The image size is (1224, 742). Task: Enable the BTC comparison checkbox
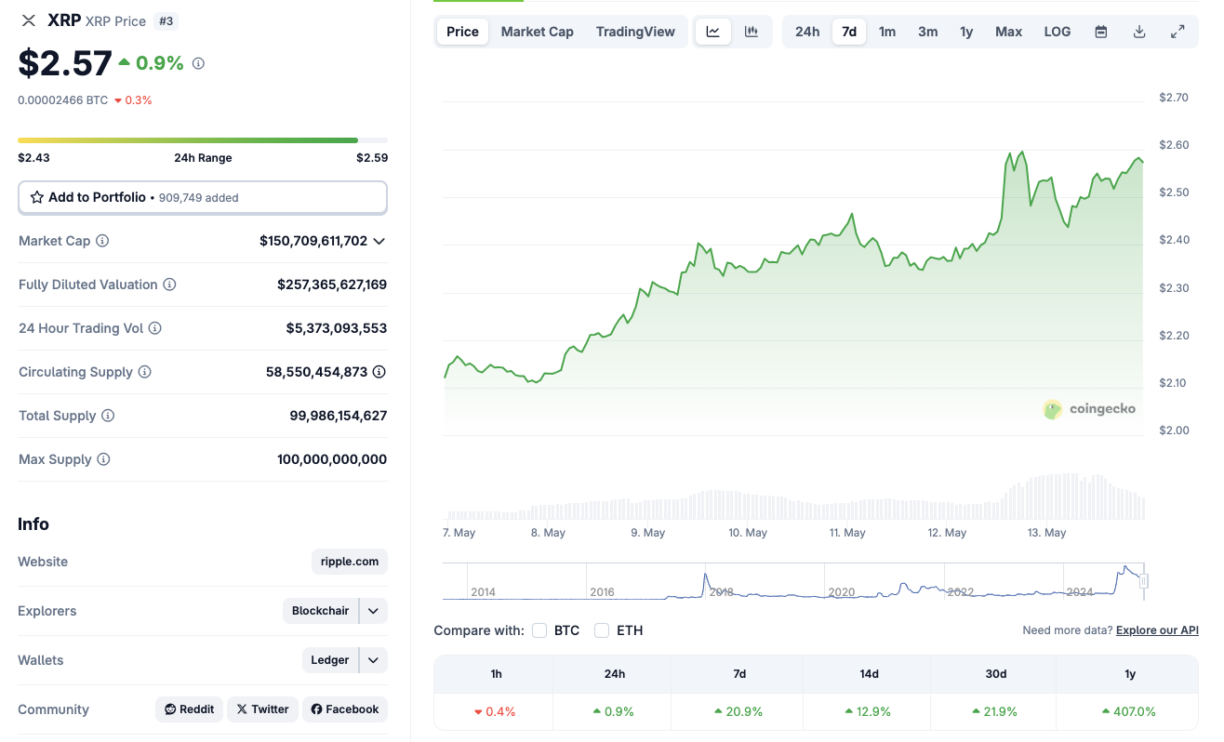pyautogui.click(x=539, y=630)
